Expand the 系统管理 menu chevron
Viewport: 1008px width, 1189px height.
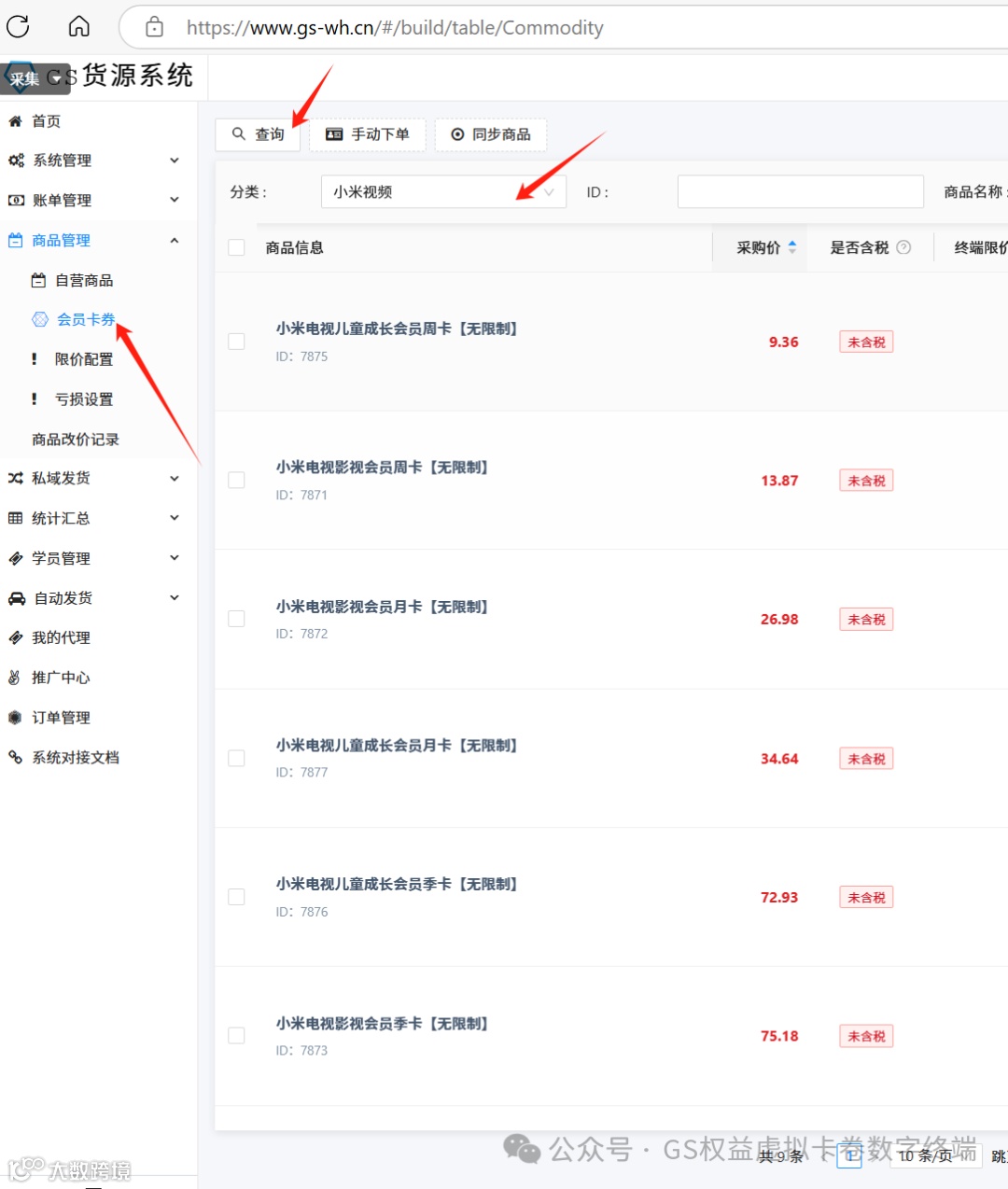[x=175, y=161]
